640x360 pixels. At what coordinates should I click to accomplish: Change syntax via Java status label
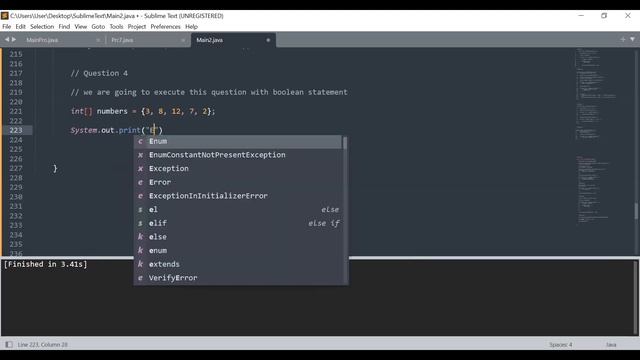[611, 344]
